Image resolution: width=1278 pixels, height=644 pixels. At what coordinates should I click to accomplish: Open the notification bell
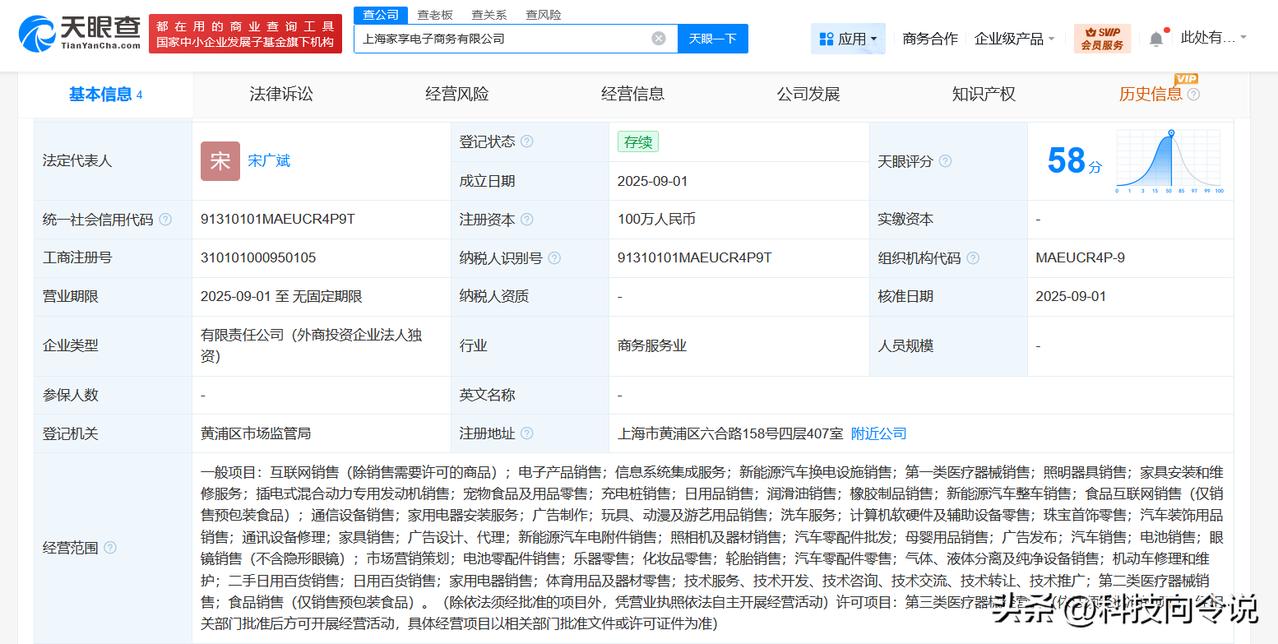point(1156,39)
